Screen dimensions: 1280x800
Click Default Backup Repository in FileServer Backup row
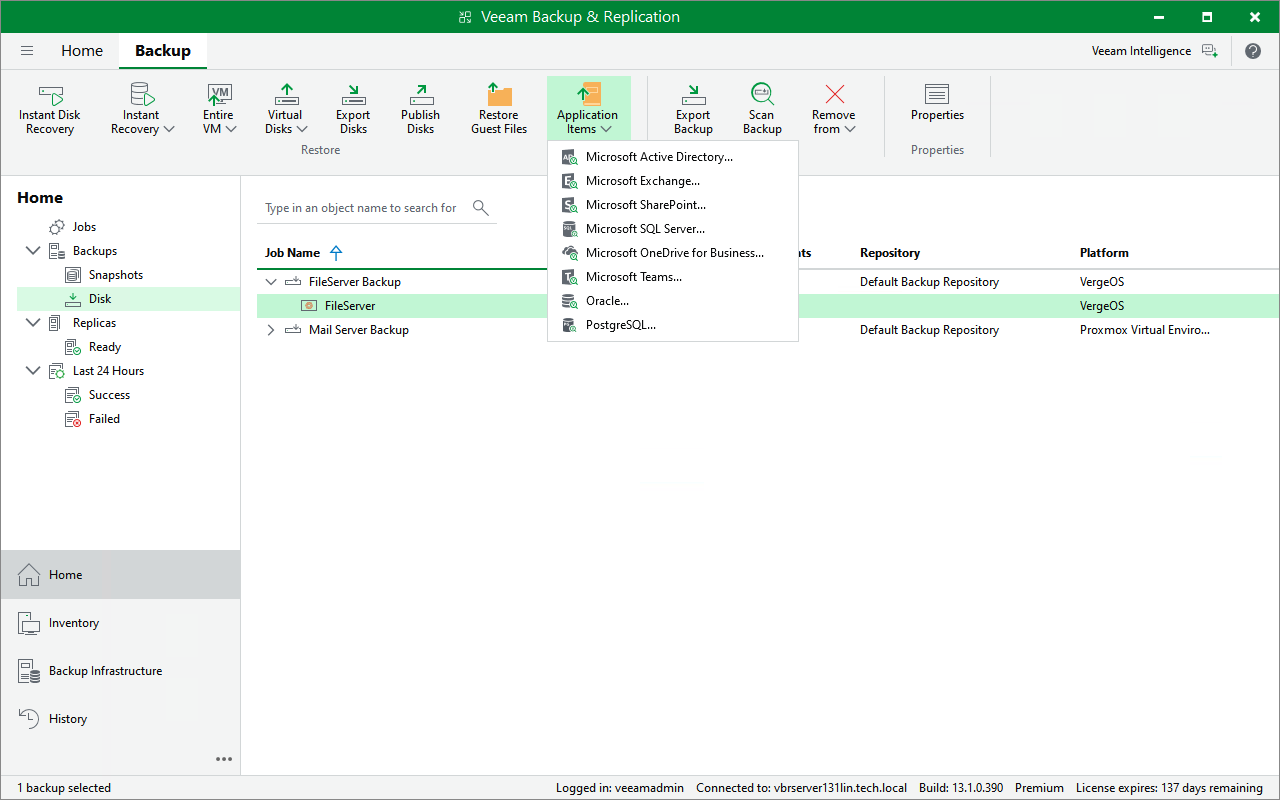[929, 282]
